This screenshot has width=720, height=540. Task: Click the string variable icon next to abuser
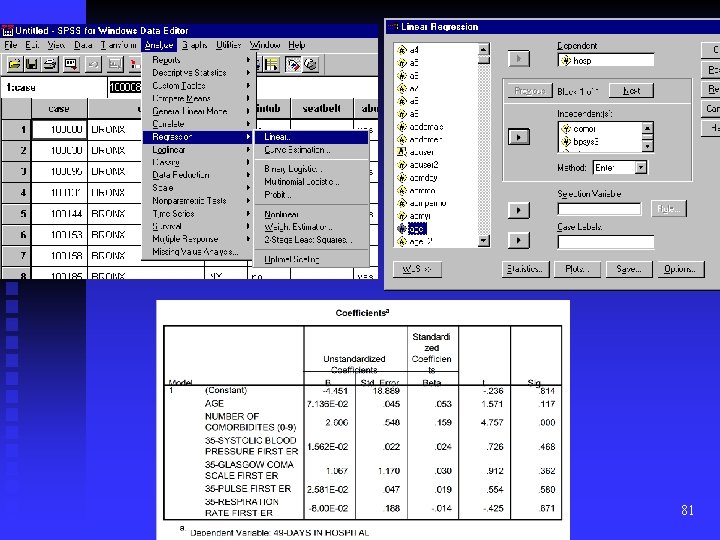coord(402,152)
